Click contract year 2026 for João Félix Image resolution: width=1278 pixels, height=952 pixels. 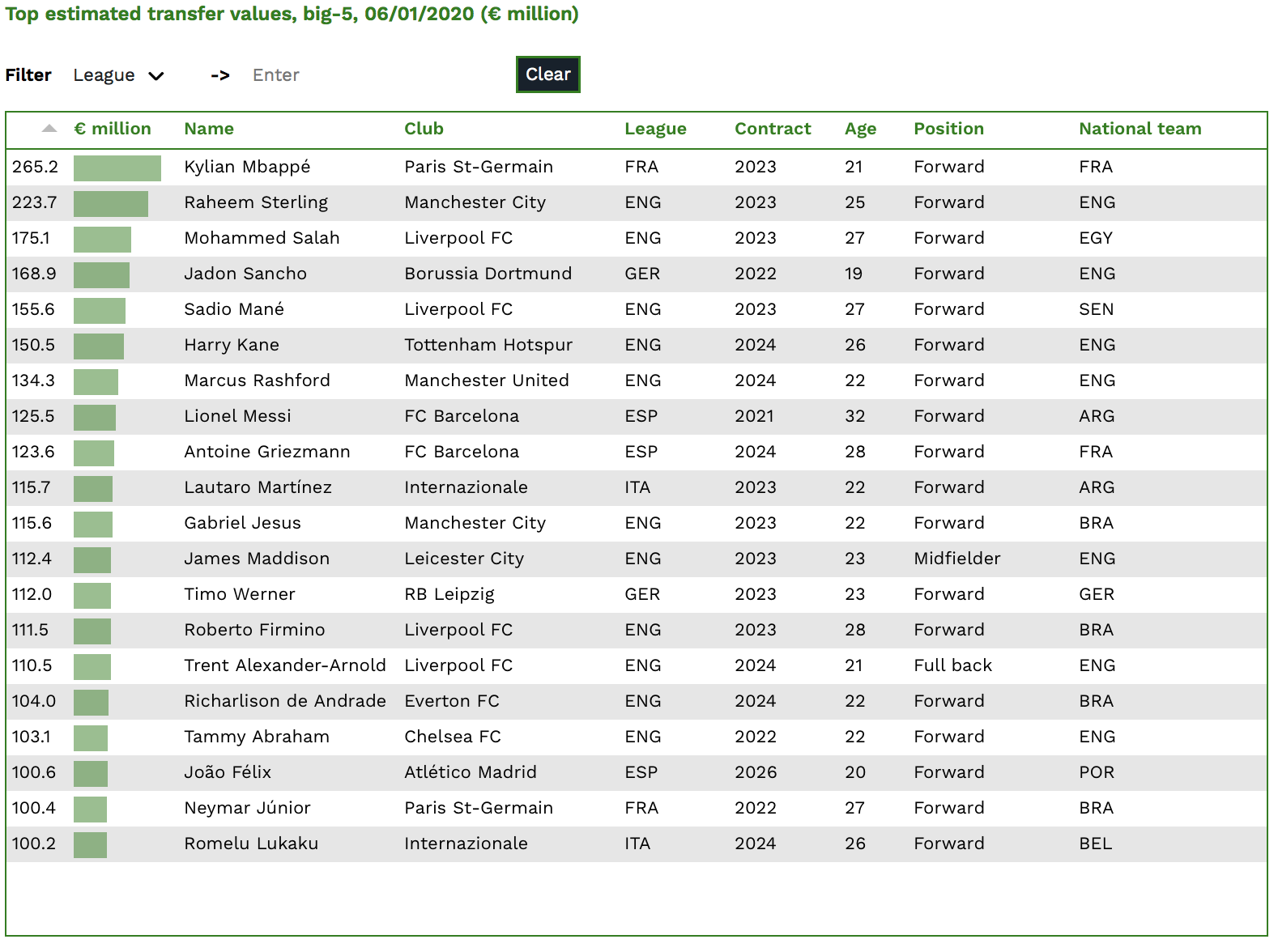756,772
